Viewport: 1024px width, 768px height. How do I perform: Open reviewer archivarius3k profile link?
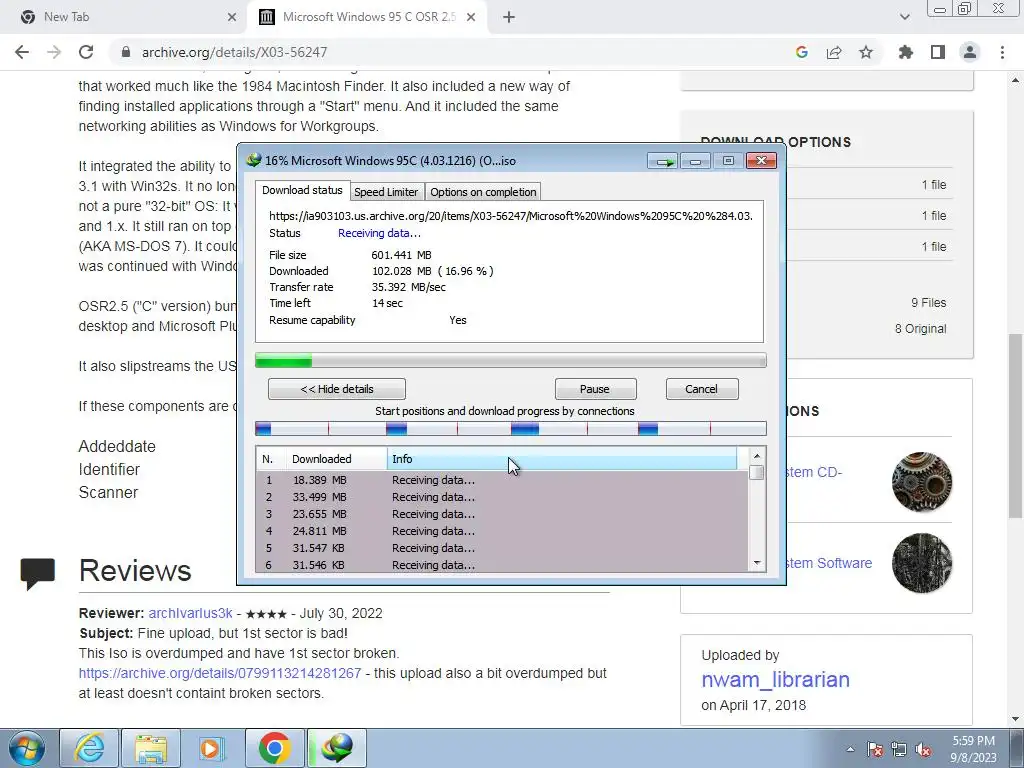coord(190,613)
